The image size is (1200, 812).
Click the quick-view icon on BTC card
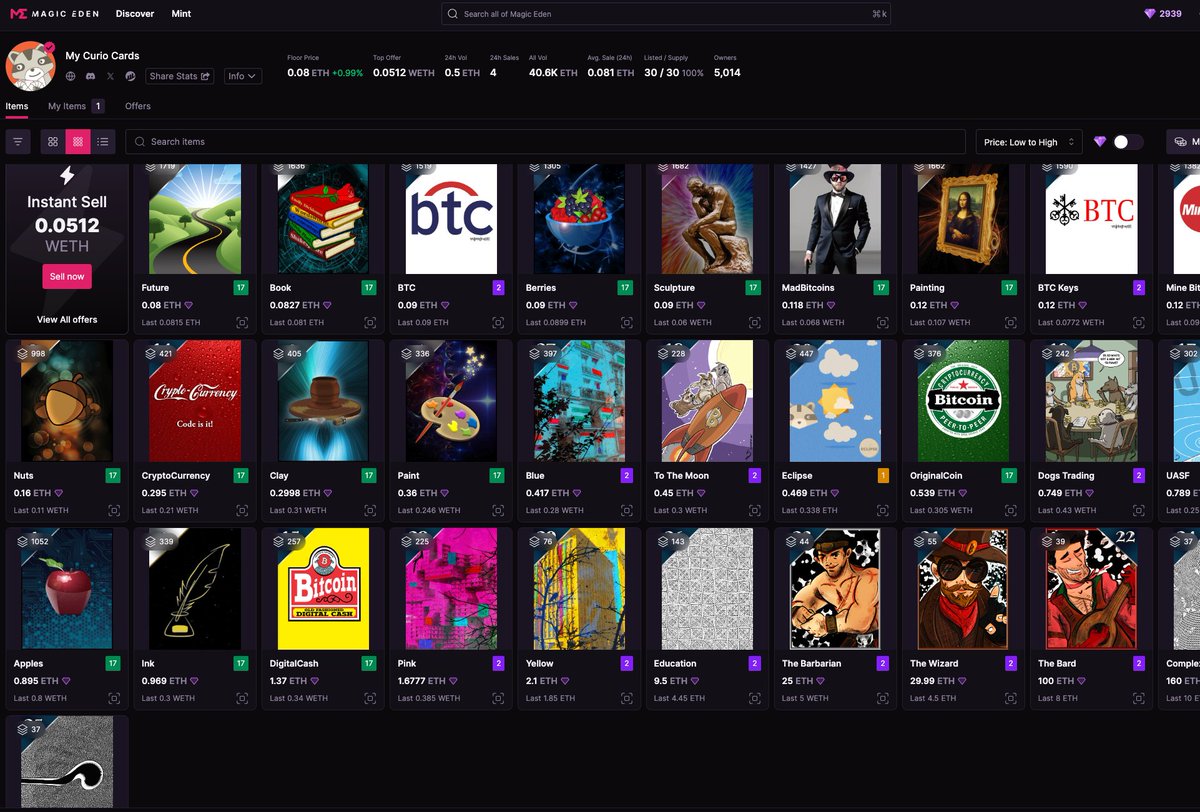click(x=499, y=323)
